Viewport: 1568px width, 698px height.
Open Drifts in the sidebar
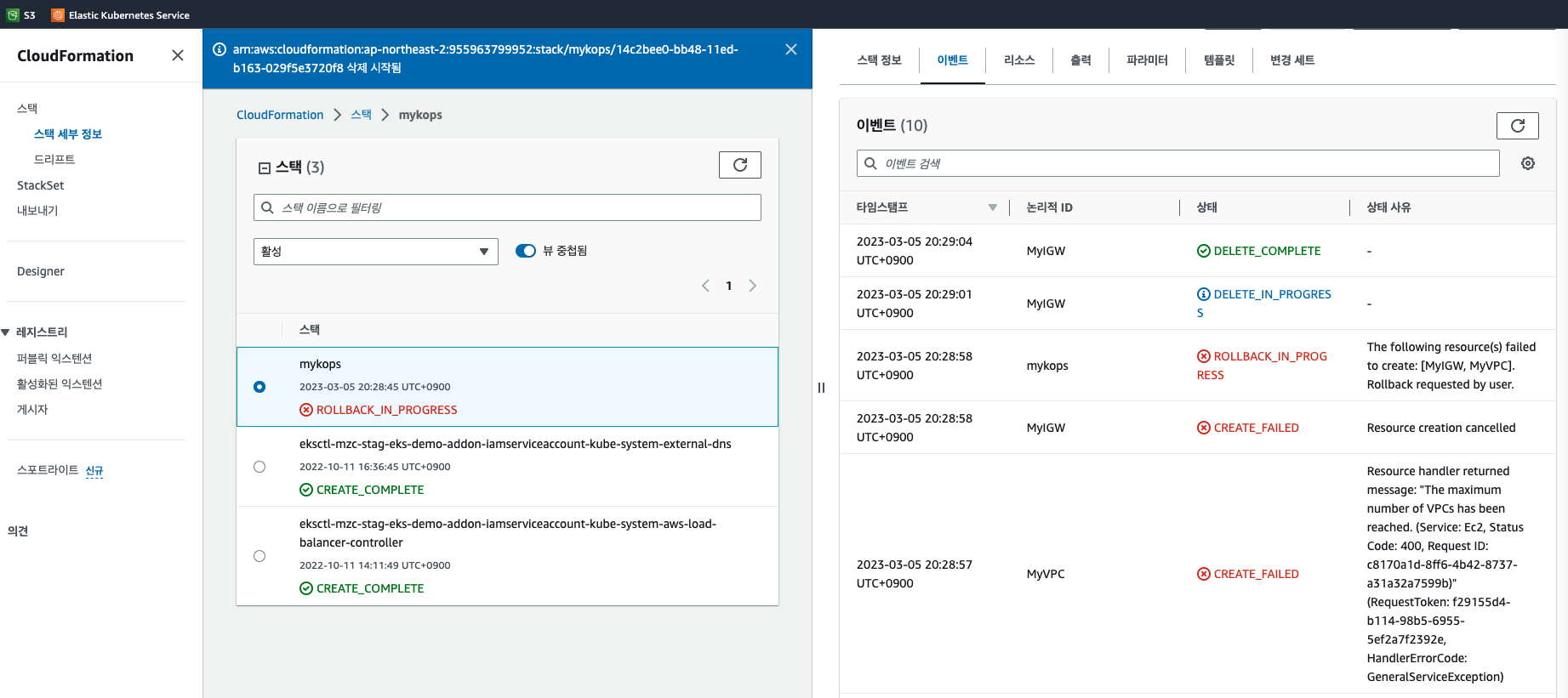pos(54,160)
